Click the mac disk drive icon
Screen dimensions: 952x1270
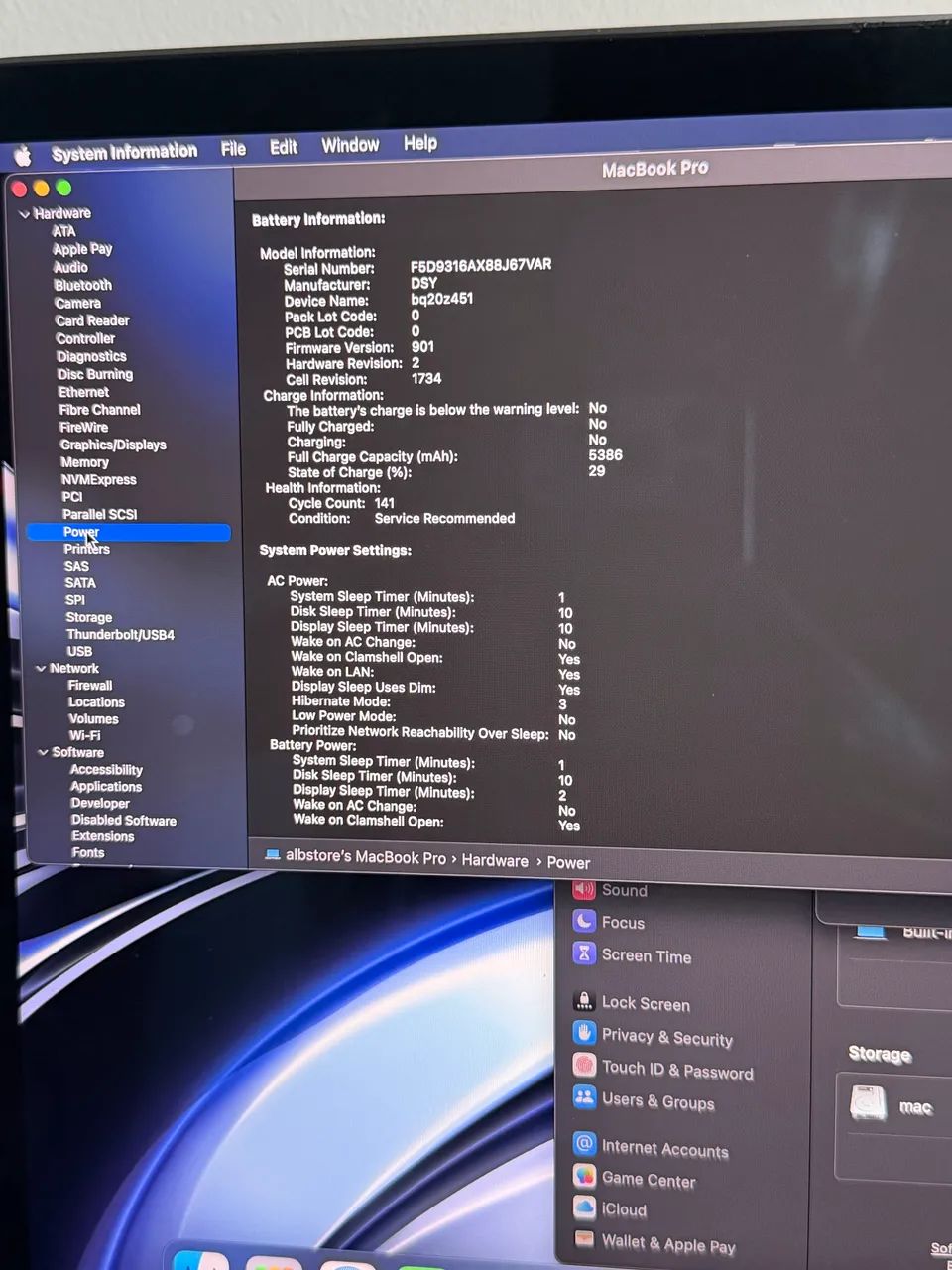[868, 1102]
